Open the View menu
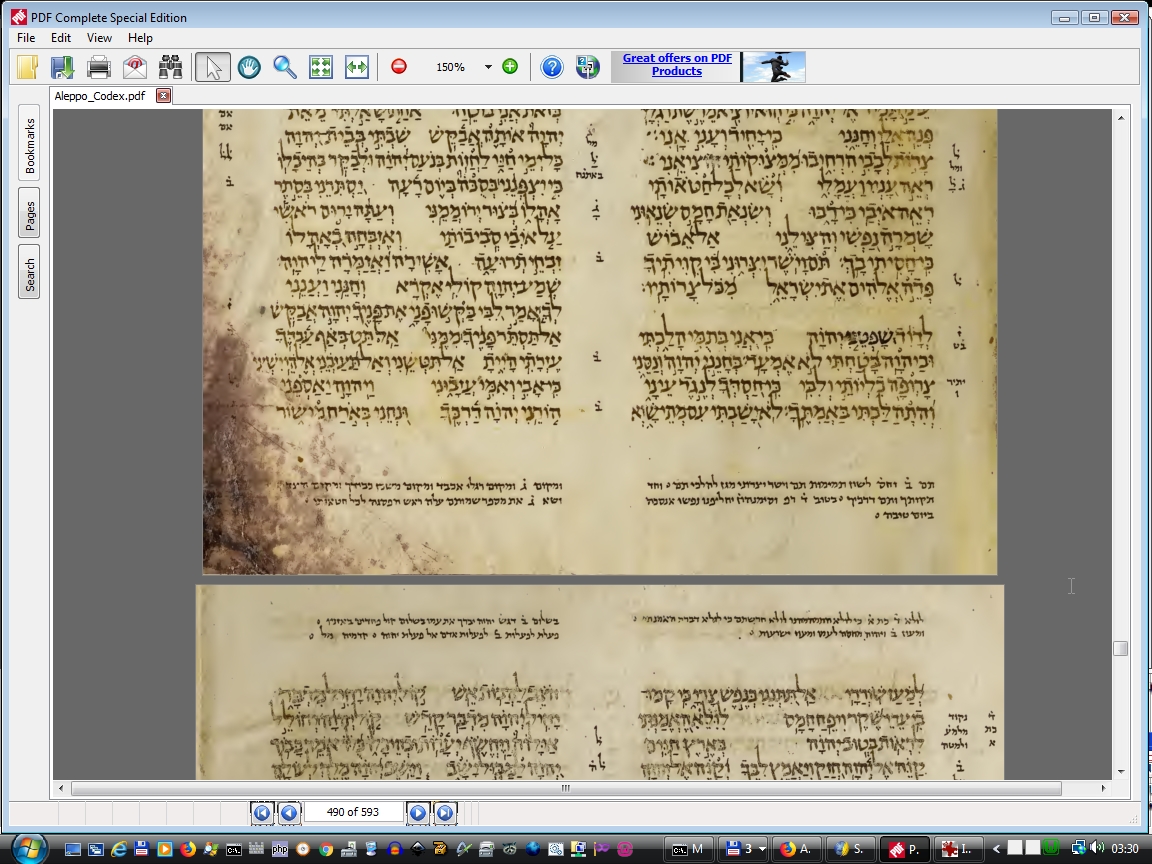The width and height of the screenshot is (1152, 864). click(99, 38)
